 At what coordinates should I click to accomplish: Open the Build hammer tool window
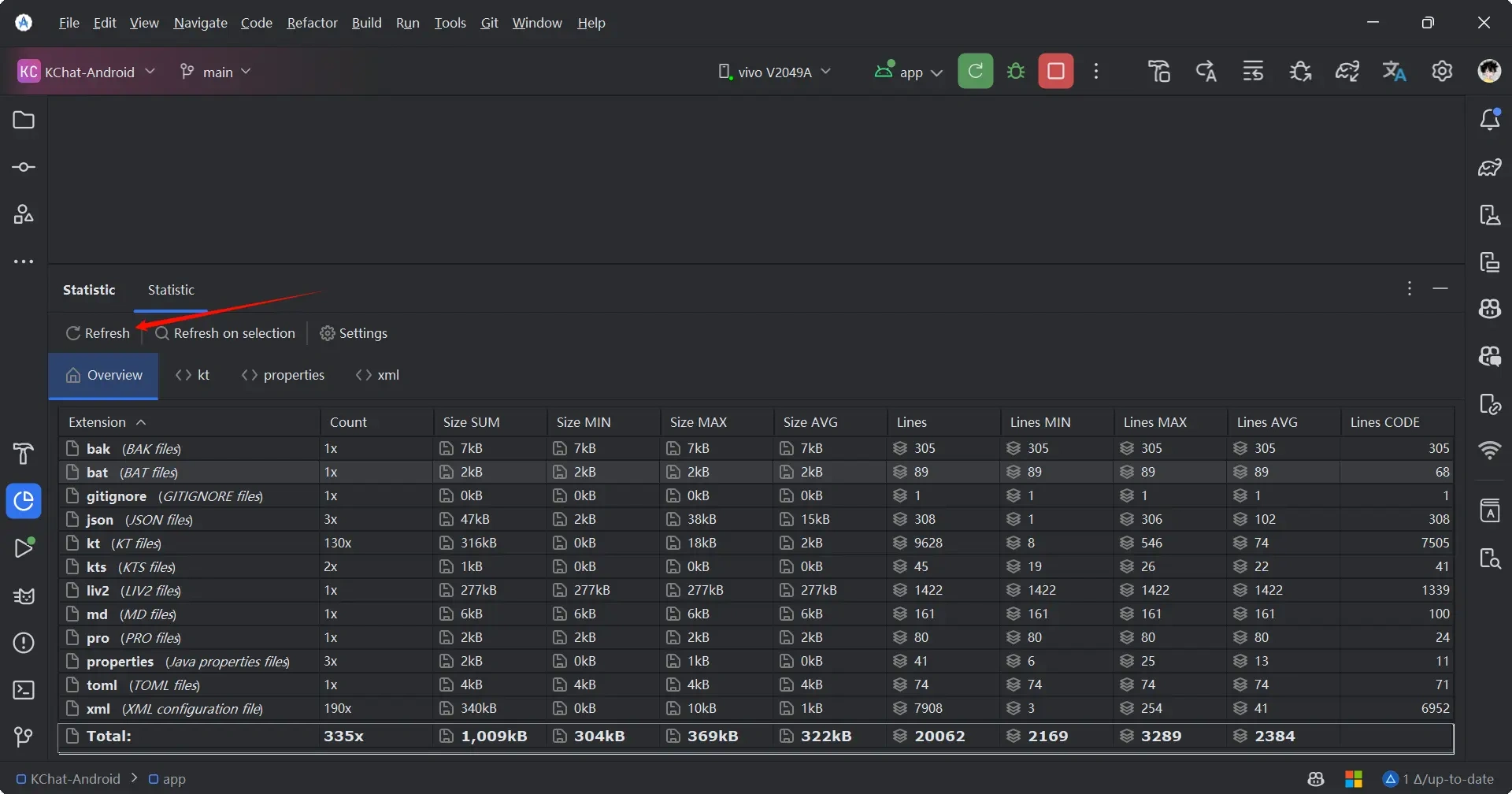pos(24,454)
